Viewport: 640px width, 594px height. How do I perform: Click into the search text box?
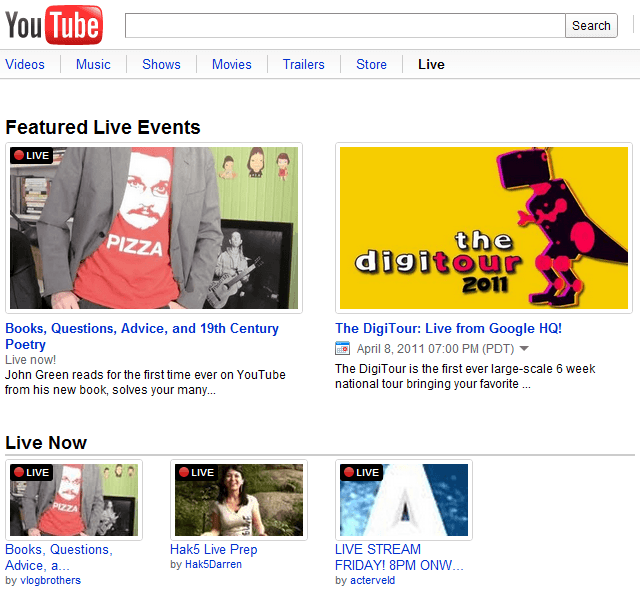(345, 26)
